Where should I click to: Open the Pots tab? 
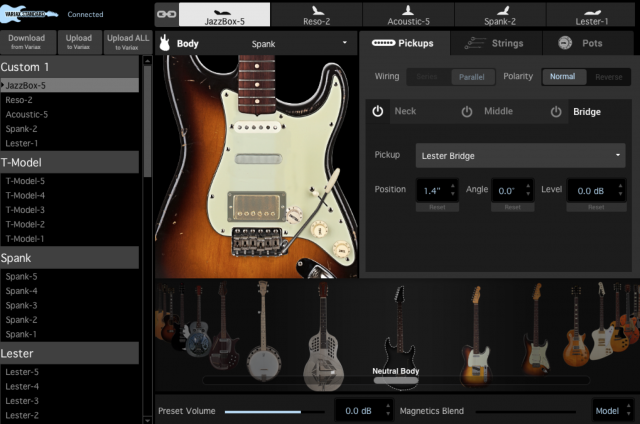pyautogui.click(x=588, y=43)
